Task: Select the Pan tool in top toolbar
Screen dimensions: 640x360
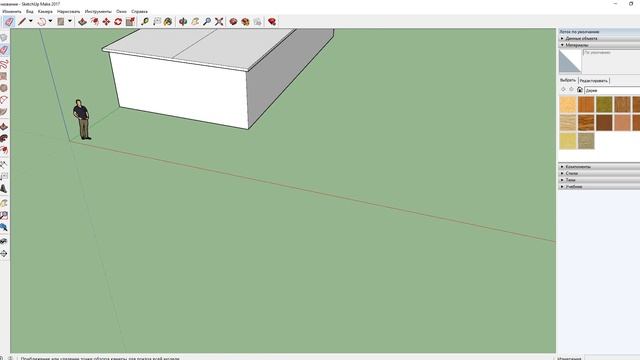Action: pos(195,22)
